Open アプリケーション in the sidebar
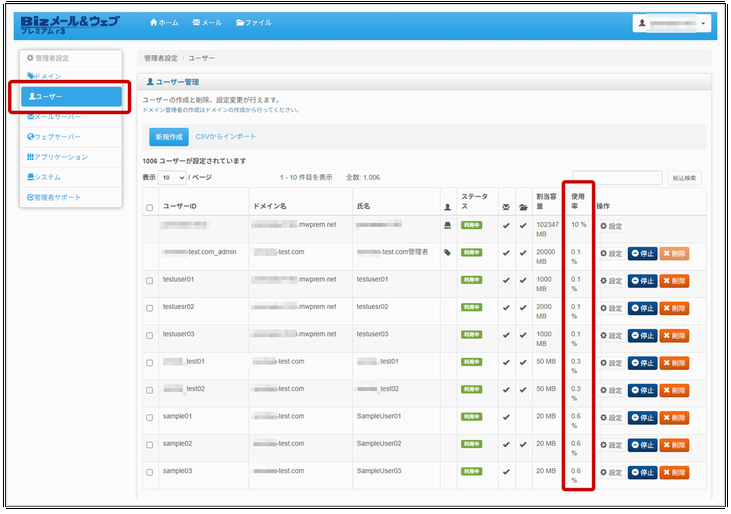 tap(58, 157)
